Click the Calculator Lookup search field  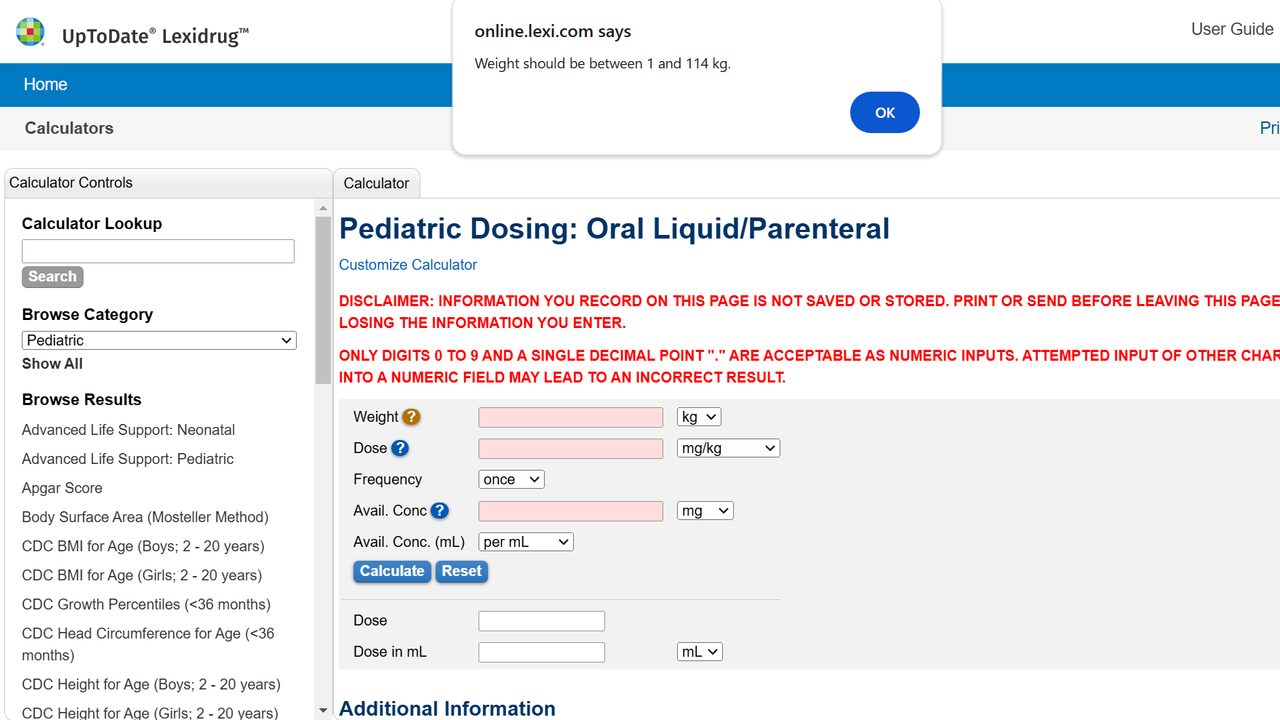(158, 251)
